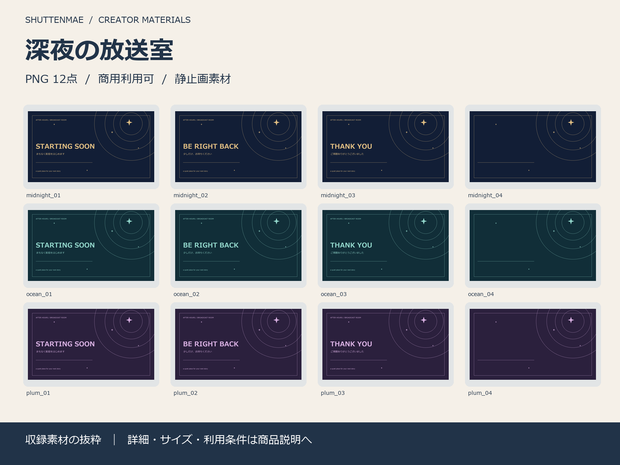
Task: Select the blank midnight_04 thumbnail
Action: click(533, 146)
